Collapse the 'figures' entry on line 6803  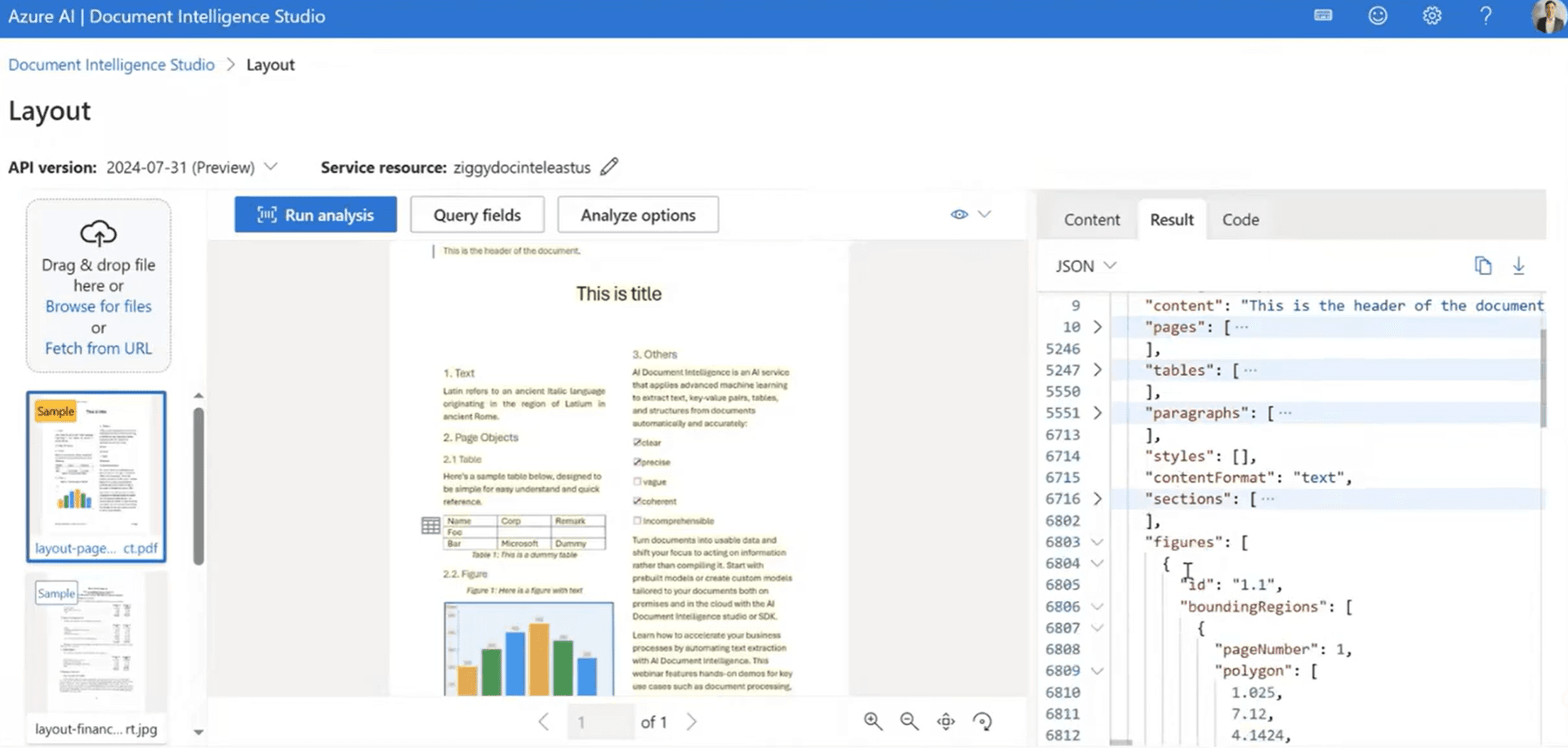point(1098,541)
